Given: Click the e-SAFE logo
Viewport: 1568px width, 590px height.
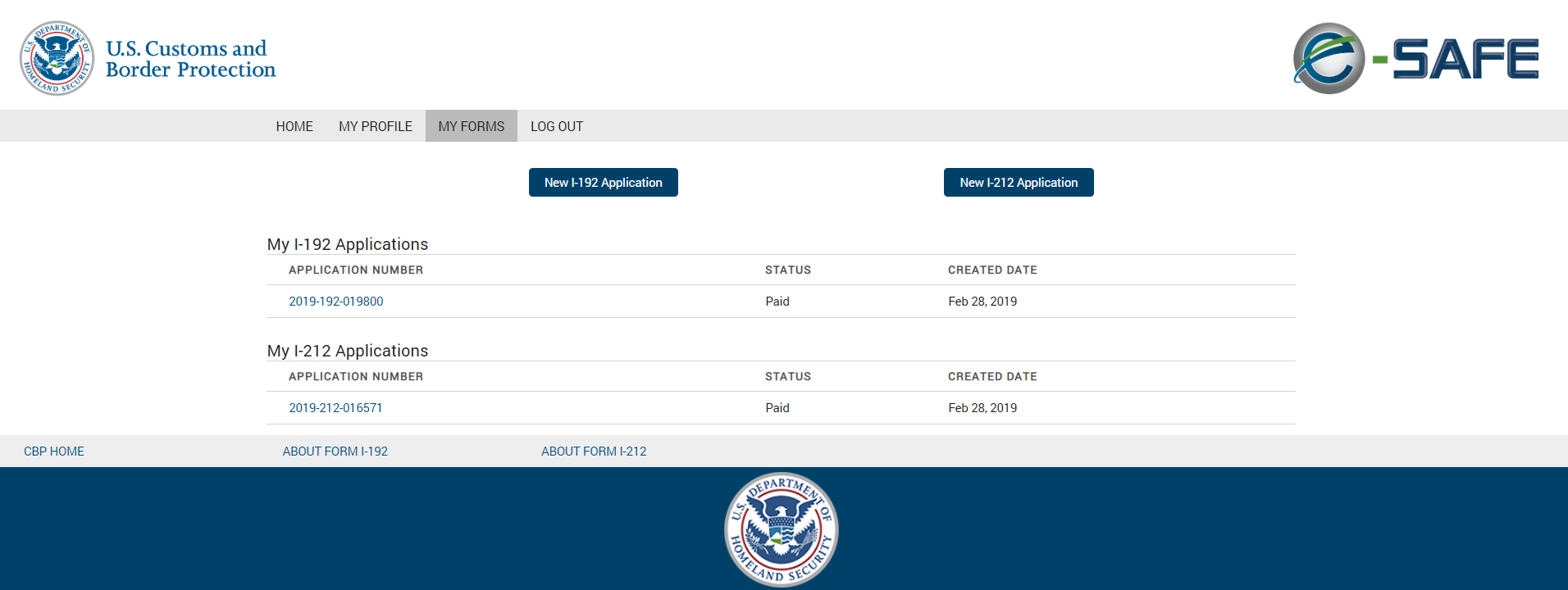Looking at the screenshot, I should [x=1415, y=58].
